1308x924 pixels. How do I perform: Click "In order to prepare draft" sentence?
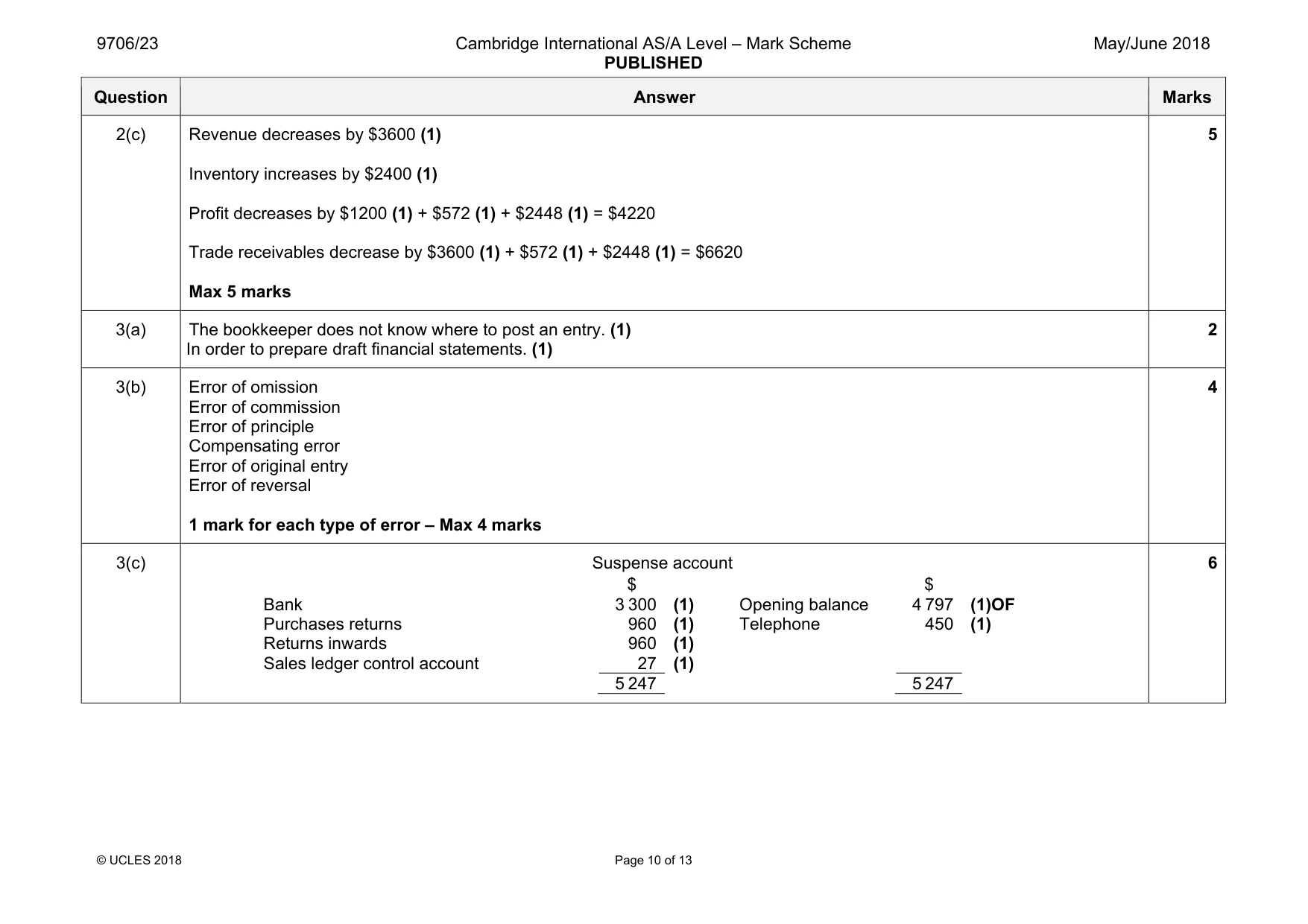[370, 349]
